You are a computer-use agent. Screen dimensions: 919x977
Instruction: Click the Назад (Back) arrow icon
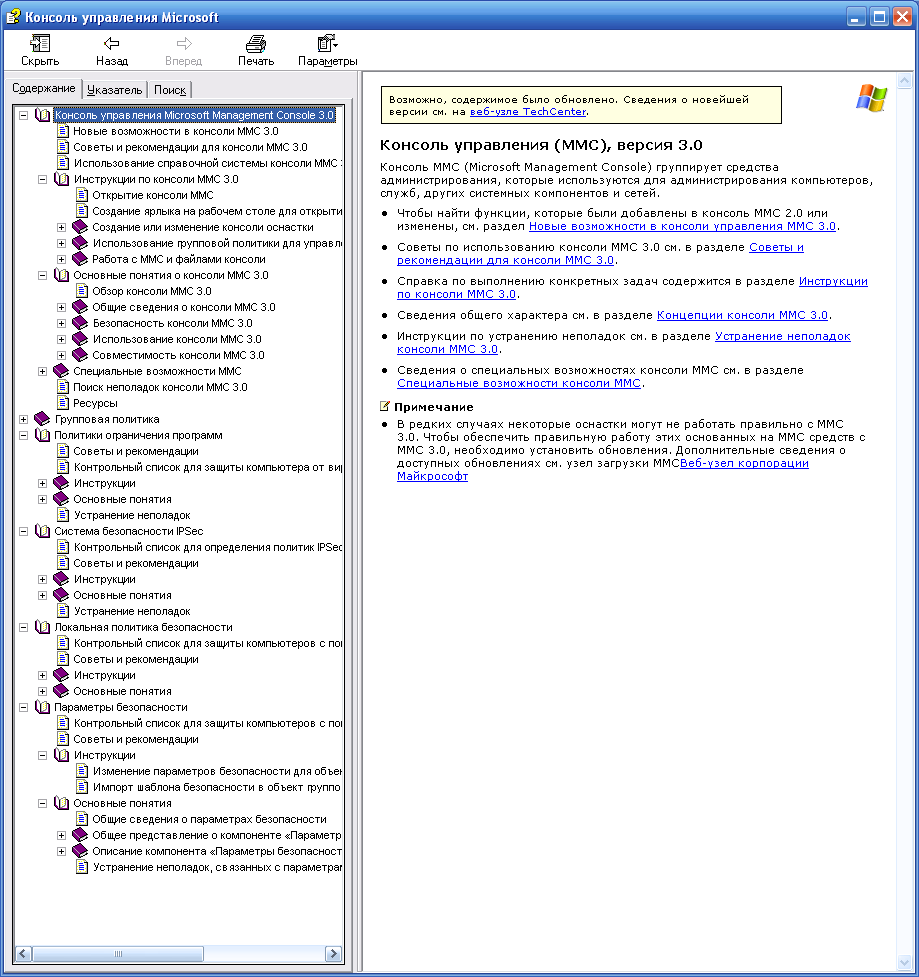(112, 44)
